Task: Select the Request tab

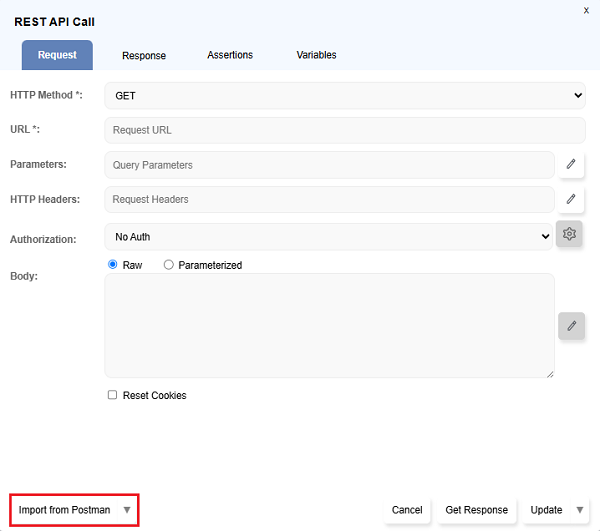Action: coord(57,55)
